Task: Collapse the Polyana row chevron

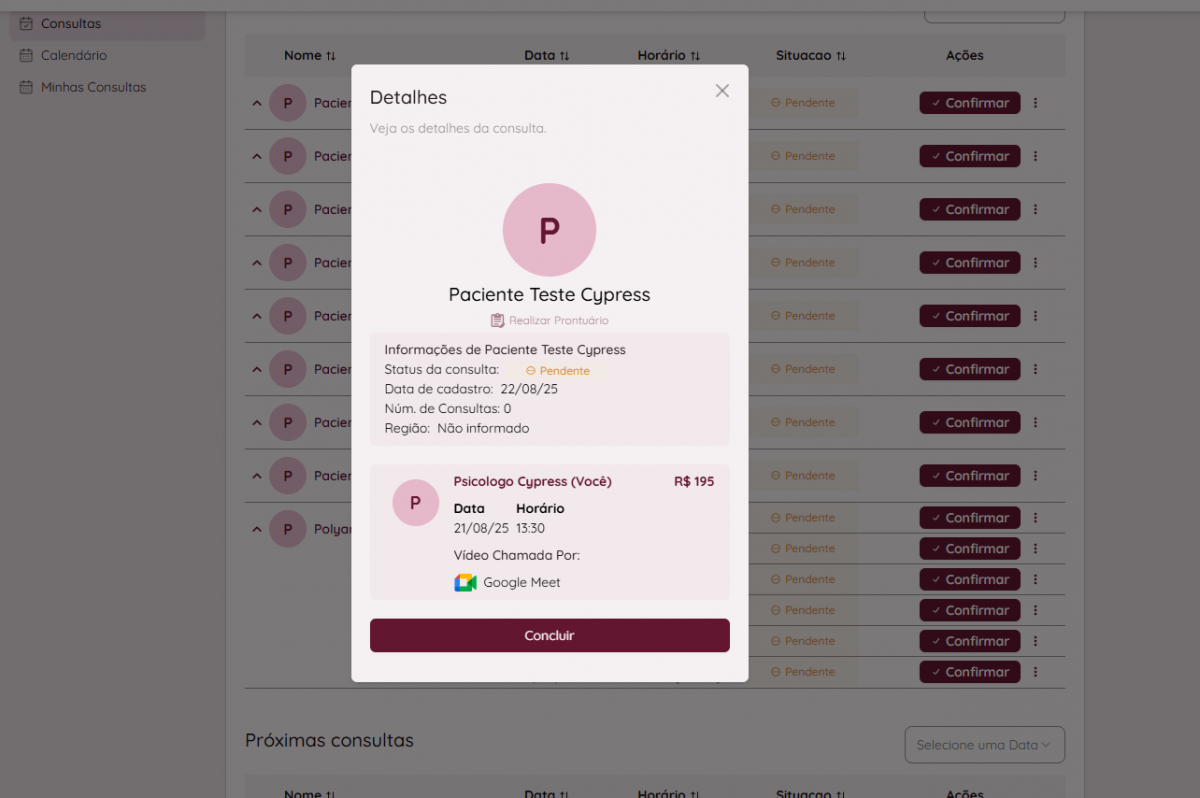Action: [256, 529]
